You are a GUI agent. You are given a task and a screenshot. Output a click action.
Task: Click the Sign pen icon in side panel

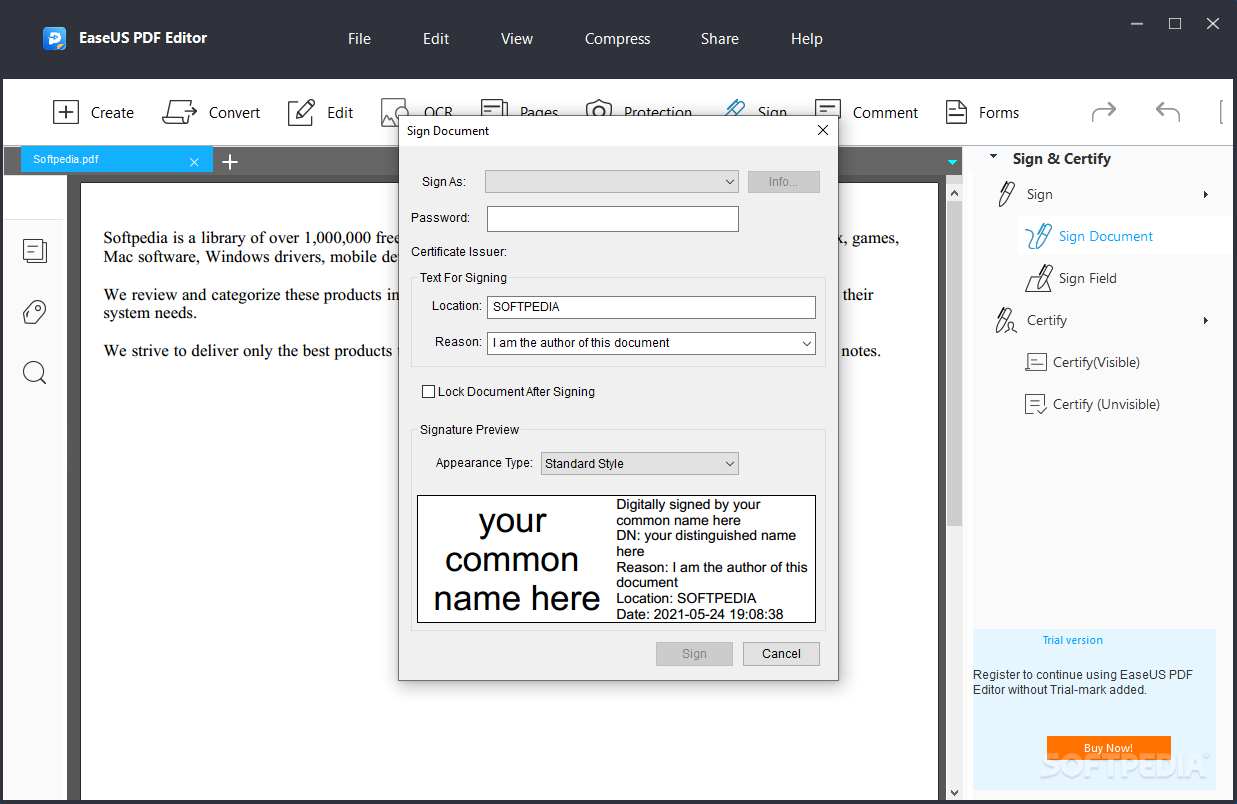click(1007, 194)
